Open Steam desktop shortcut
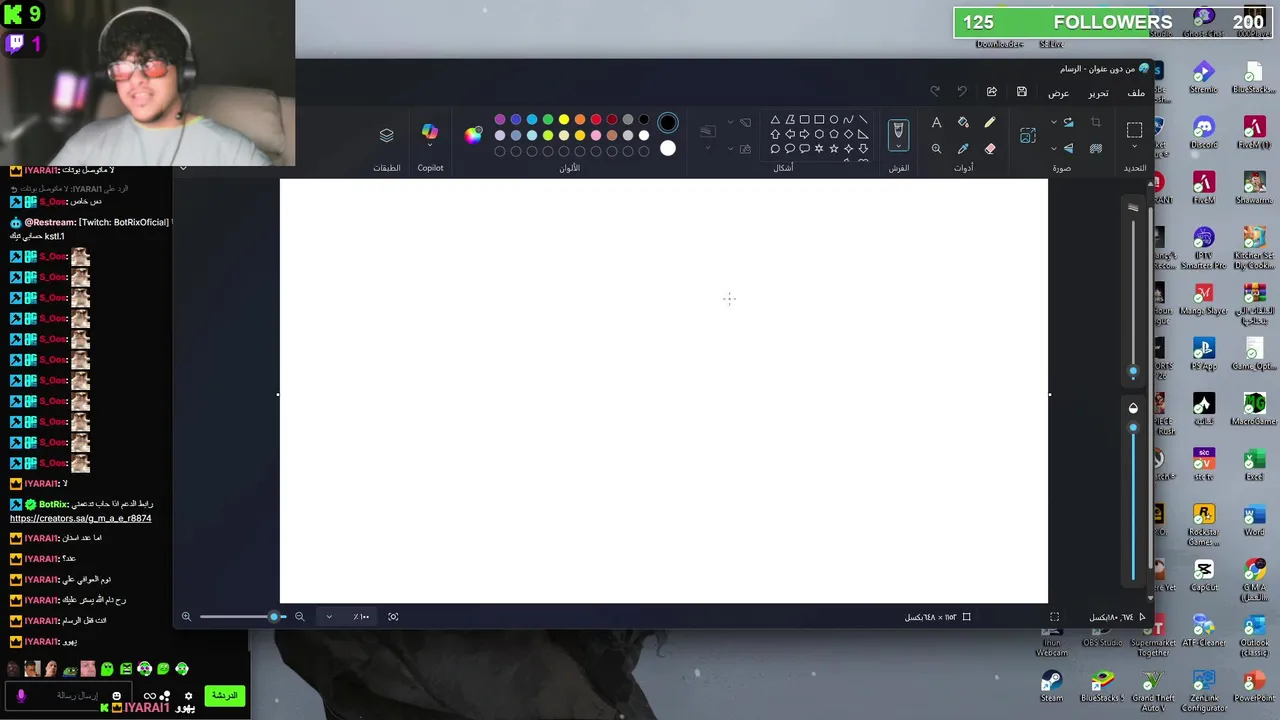Screen dimensions: 1280x720 tap(1051, 684)
